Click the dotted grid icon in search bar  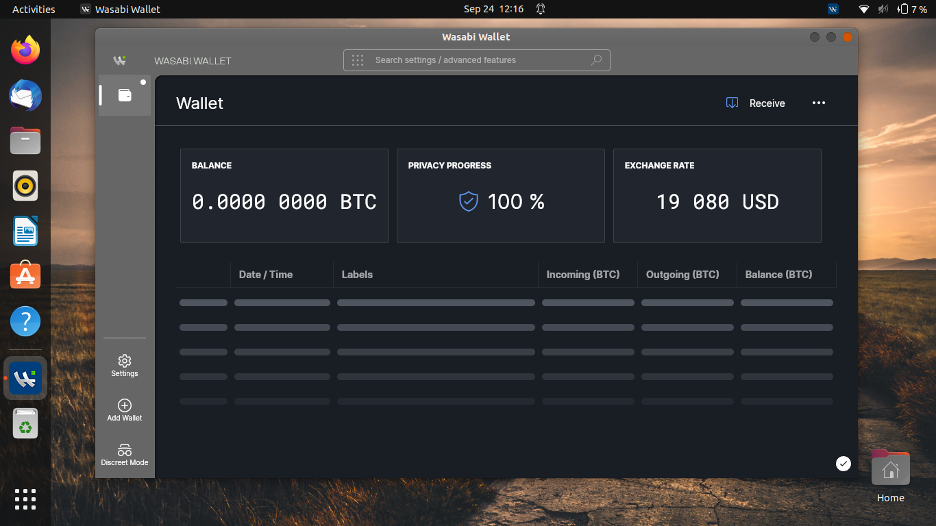[x=358, y=60]
